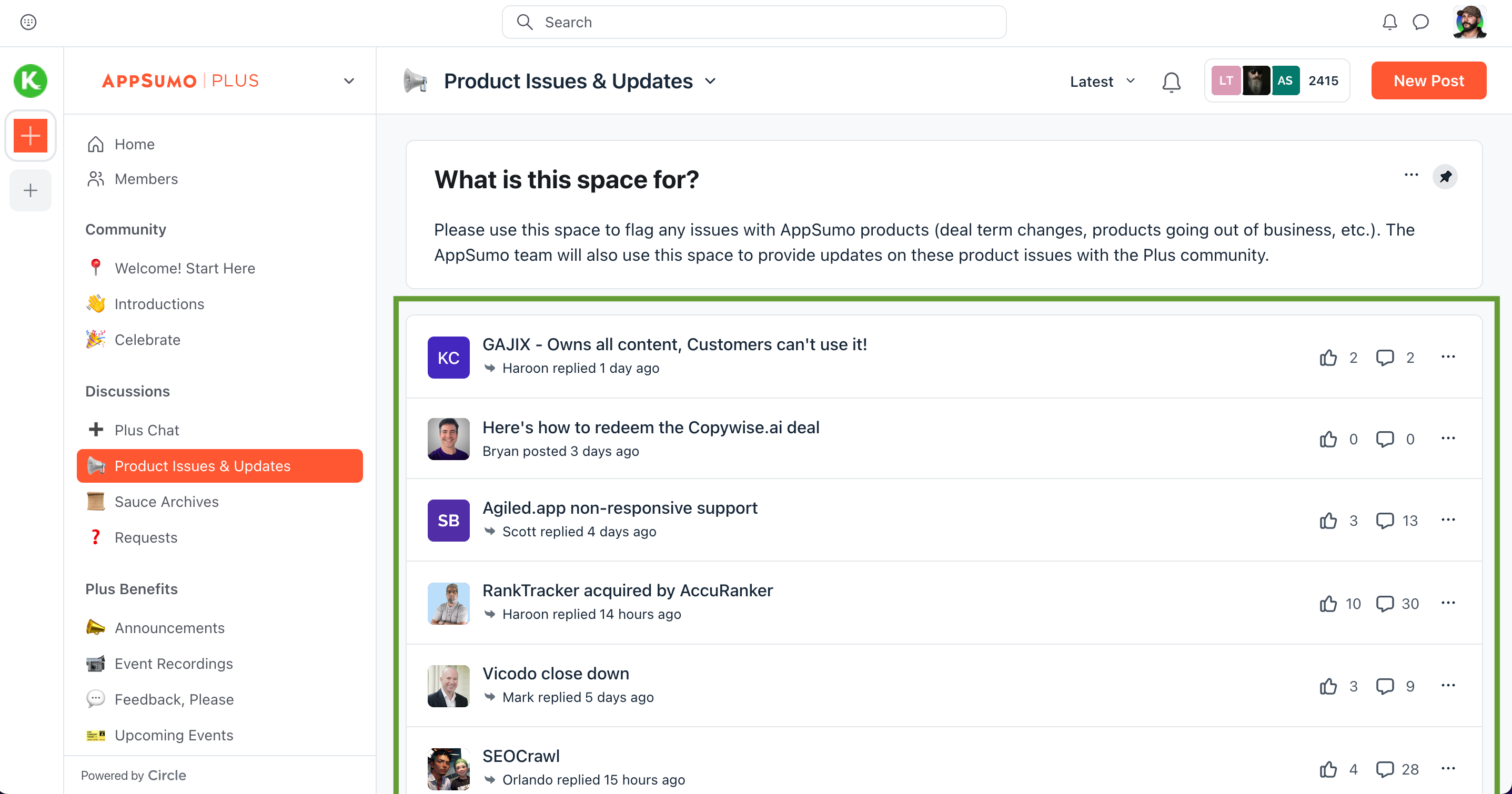Select the orange AppSumo Plus community icon
1512x794 pixels.
click(31, 136)
